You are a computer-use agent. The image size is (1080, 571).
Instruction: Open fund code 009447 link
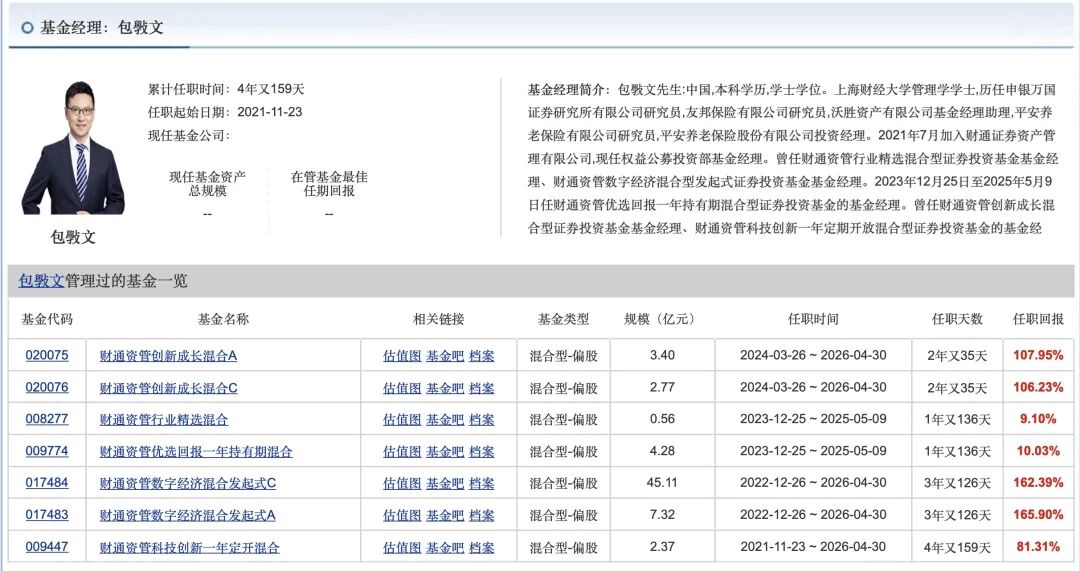(x=47, y=547)
